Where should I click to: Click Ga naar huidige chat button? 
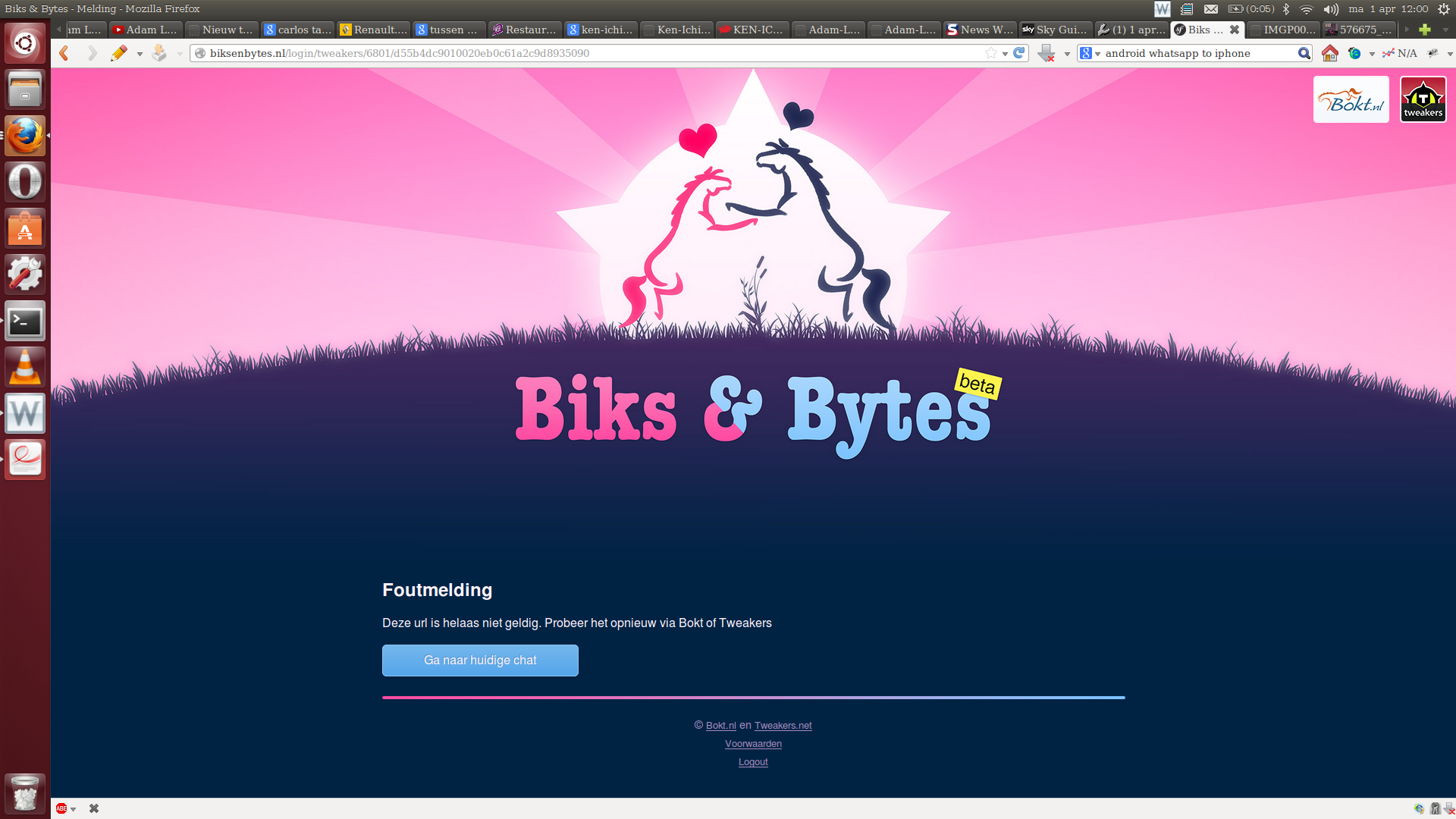[480, 661]
